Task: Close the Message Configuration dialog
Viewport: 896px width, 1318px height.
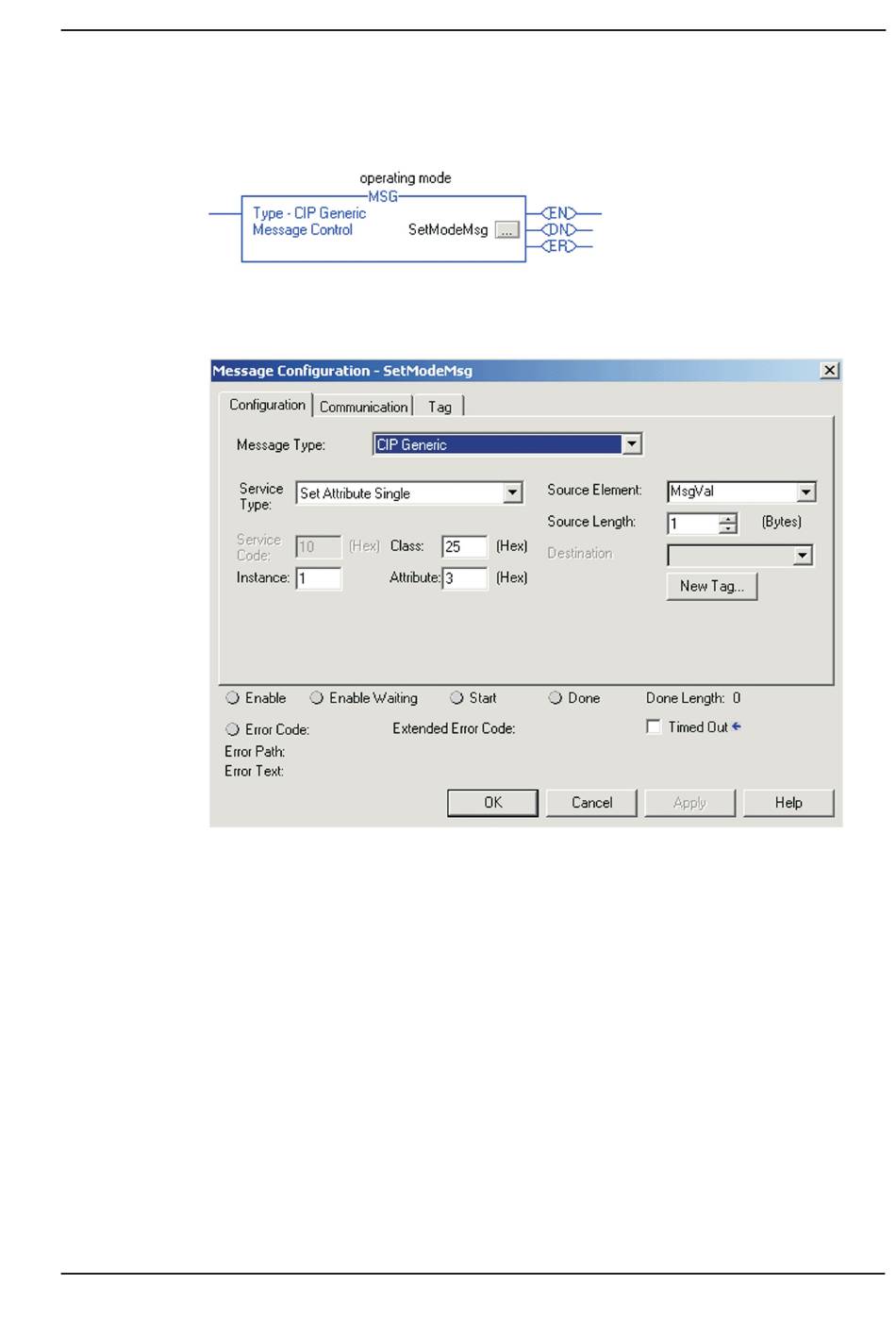Action: (x=829, y=371)
